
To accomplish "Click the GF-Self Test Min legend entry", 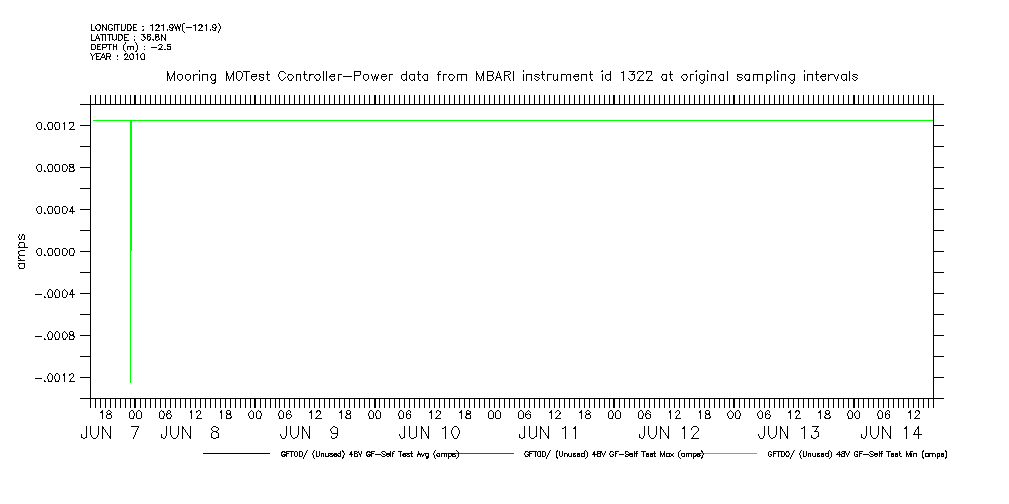I will click(x=856, y=454).
